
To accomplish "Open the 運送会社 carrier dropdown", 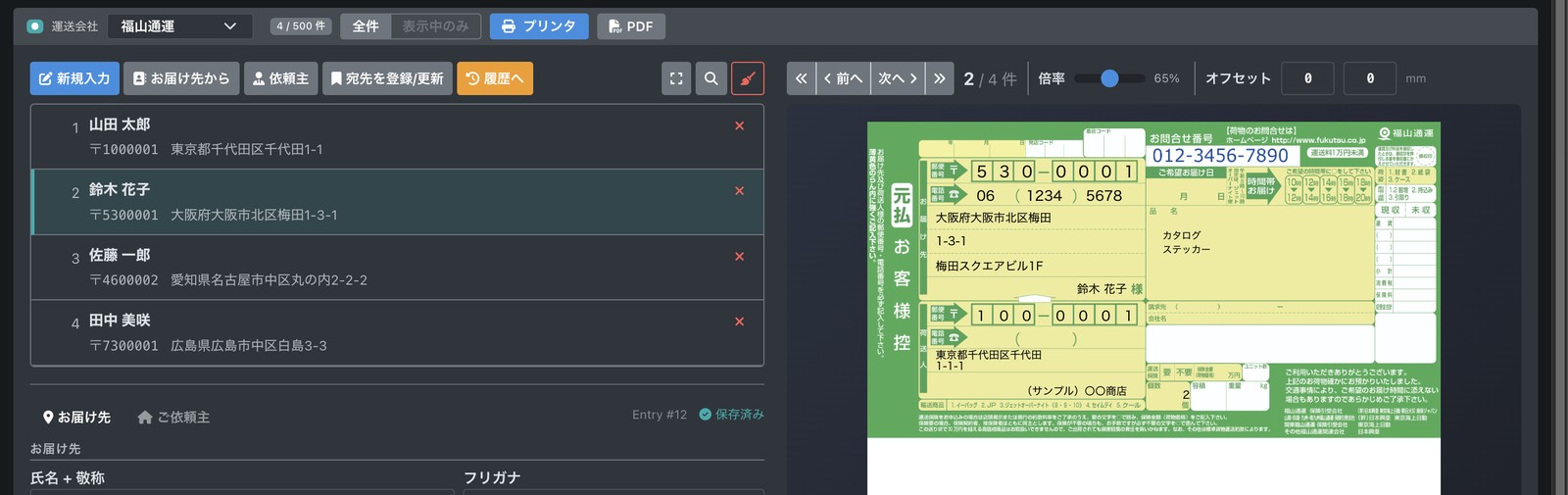I will [x=179, y=26].
